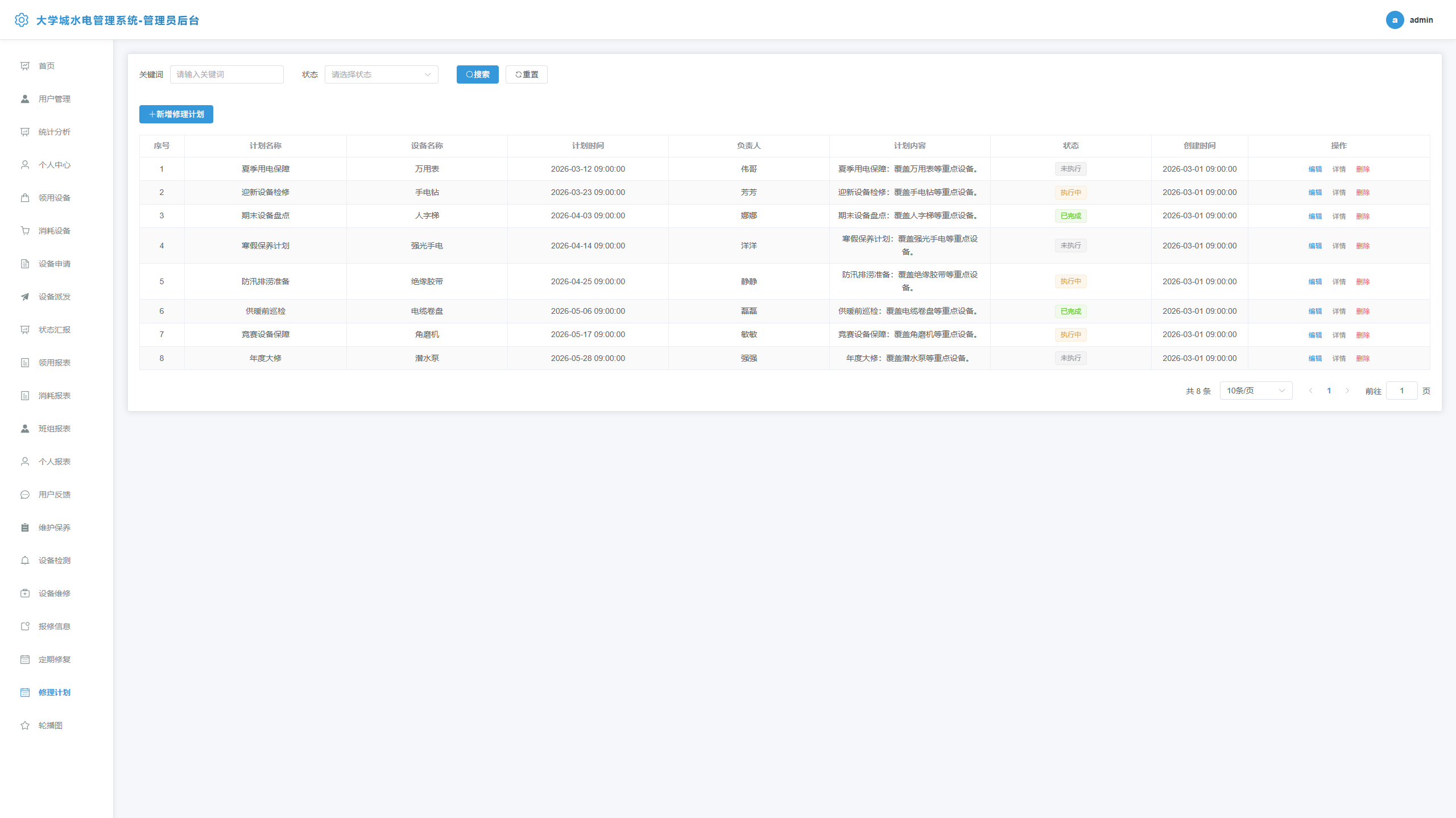This screenshot has height=818, width=1456.
Task: Click the 用户反馈 chat icon
Action: 25,495
